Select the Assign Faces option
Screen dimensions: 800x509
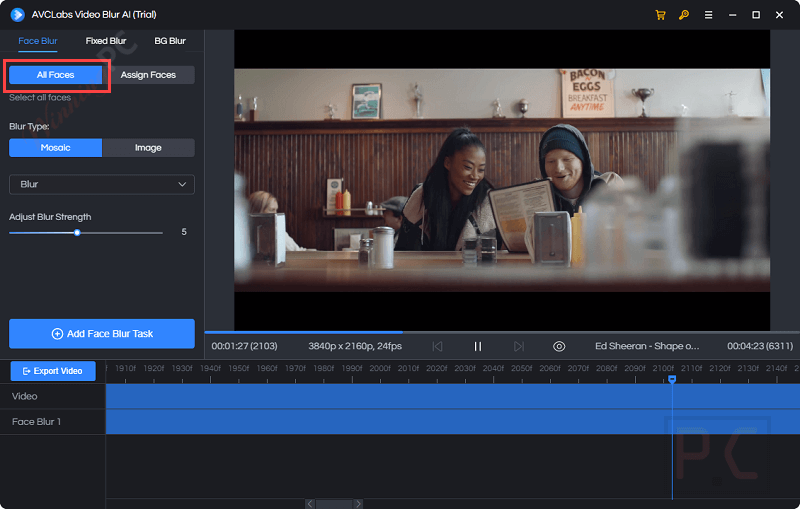coord(148,75)
